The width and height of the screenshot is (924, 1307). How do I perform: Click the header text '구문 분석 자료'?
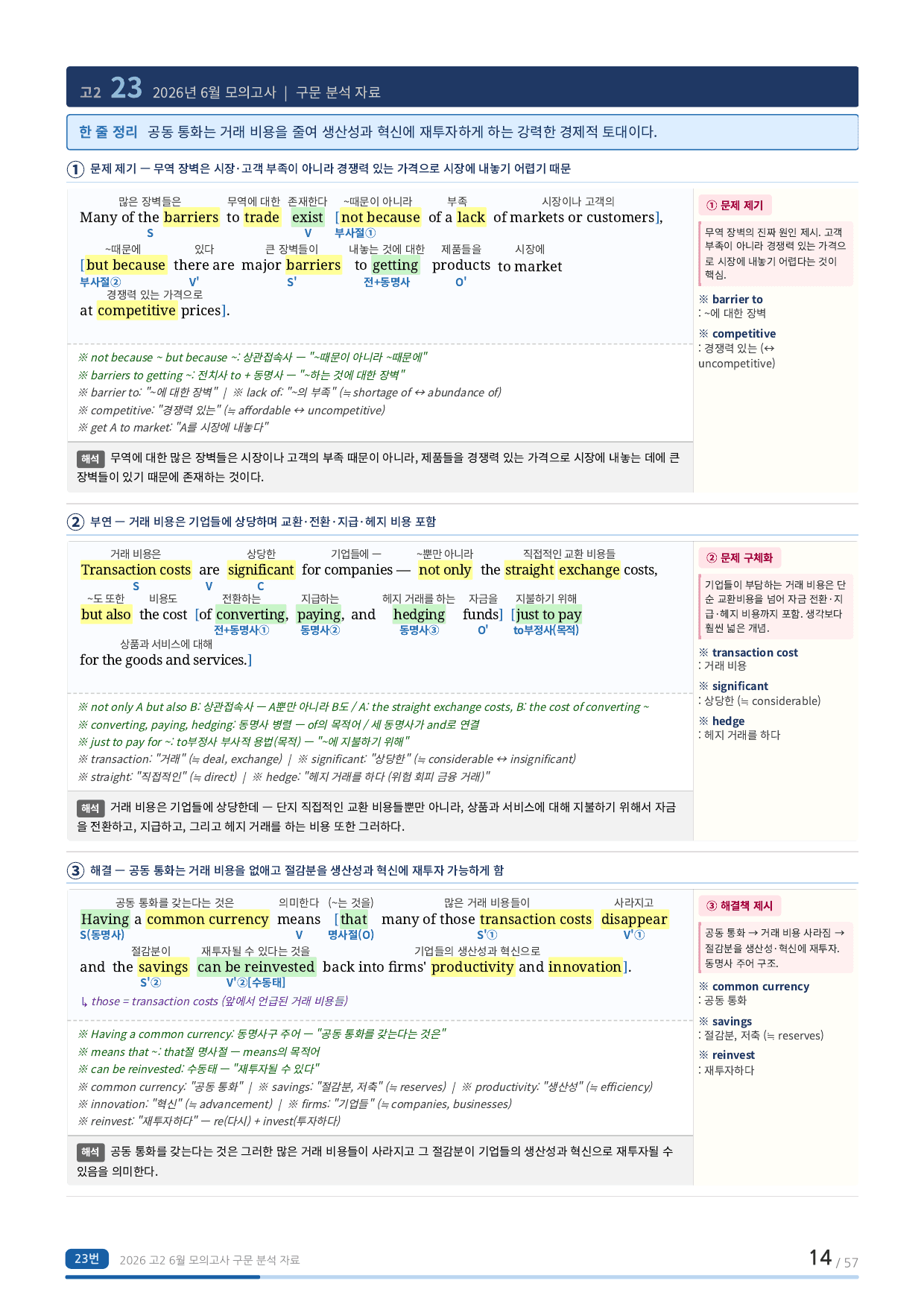[338, 92]
